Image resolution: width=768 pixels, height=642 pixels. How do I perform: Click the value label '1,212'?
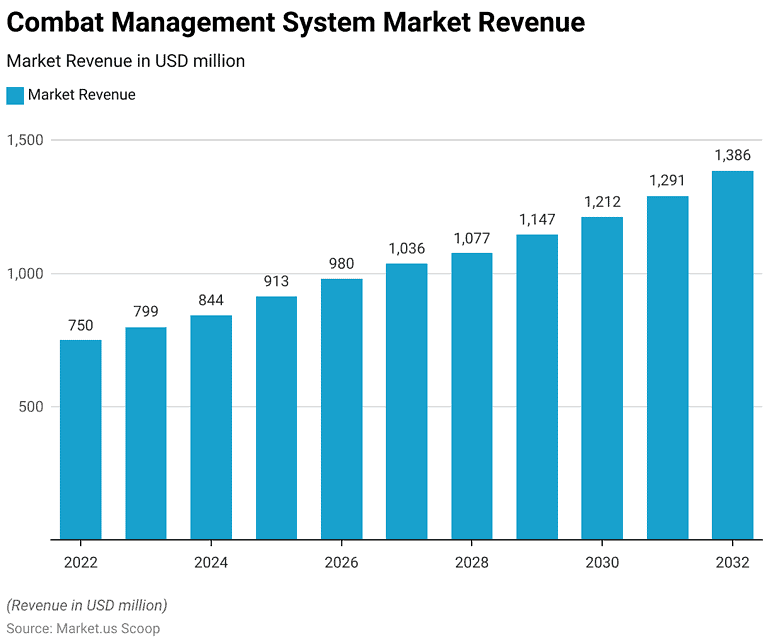coord(602,202)
